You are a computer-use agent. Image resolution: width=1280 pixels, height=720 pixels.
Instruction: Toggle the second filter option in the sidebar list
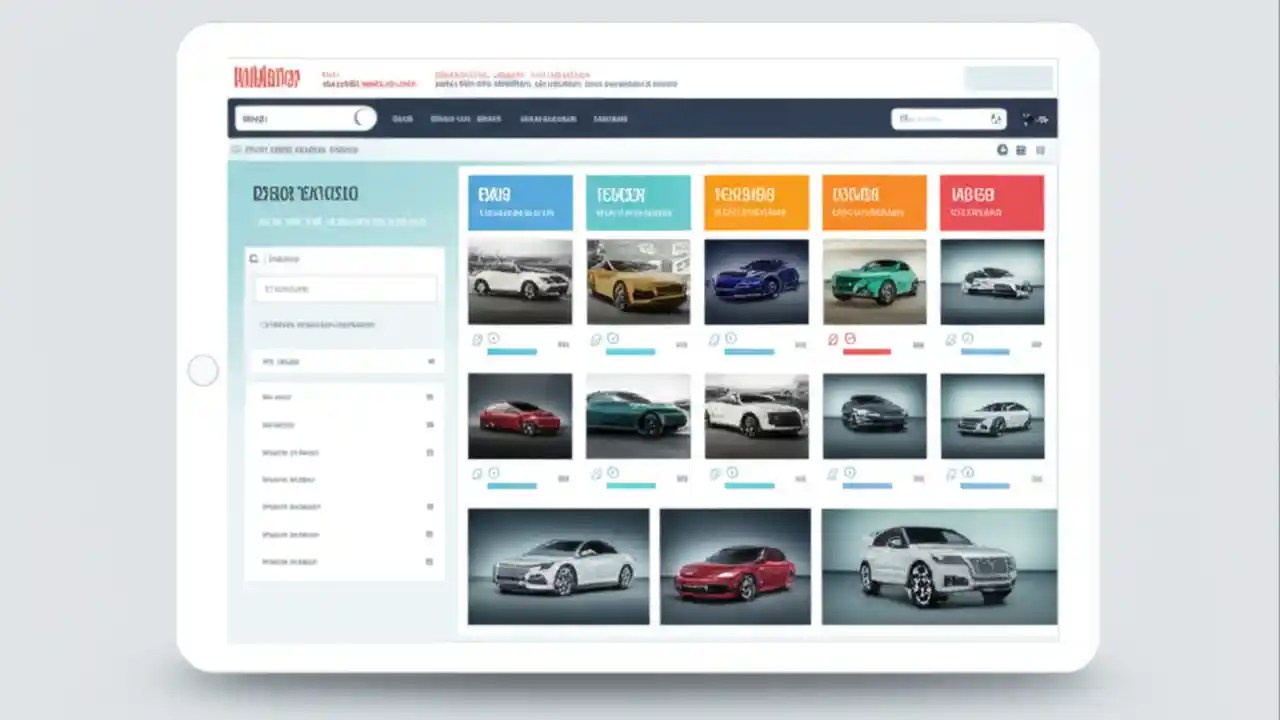tap(430, 424)
